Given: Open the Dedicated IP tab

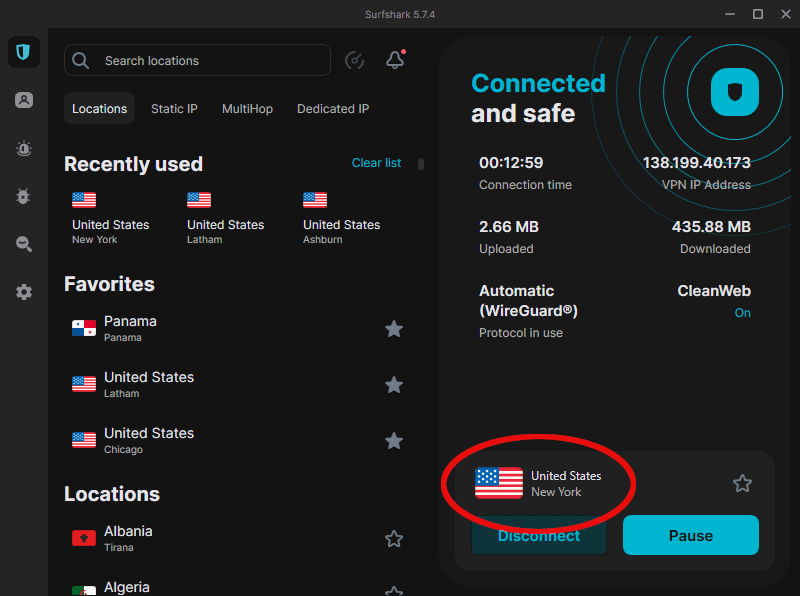Looking at the screenshot, I should coord(333,109).
